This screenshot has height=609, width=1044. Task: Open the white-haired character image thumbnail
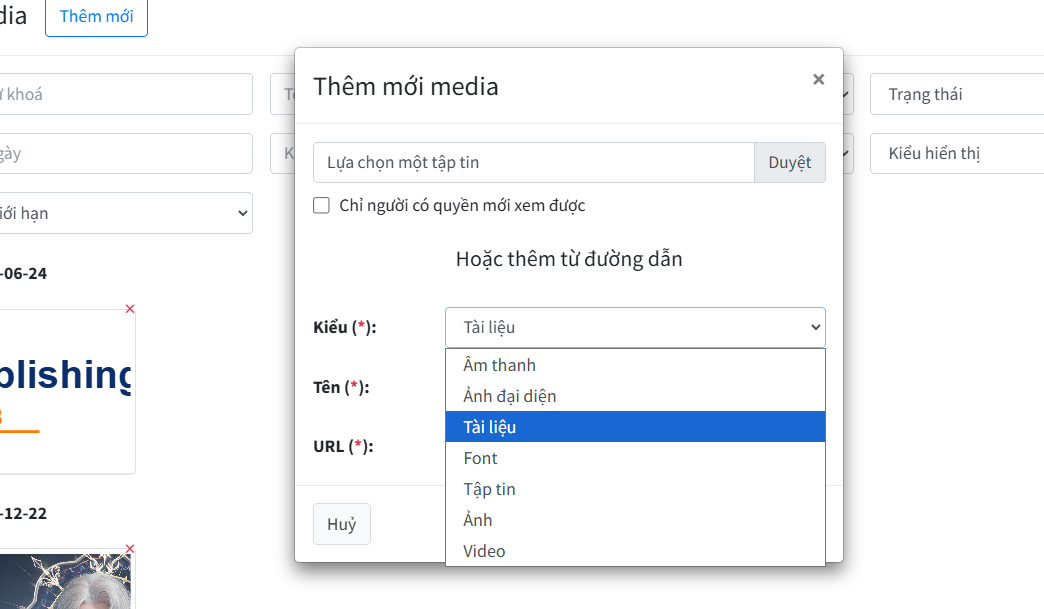point(67,580)
